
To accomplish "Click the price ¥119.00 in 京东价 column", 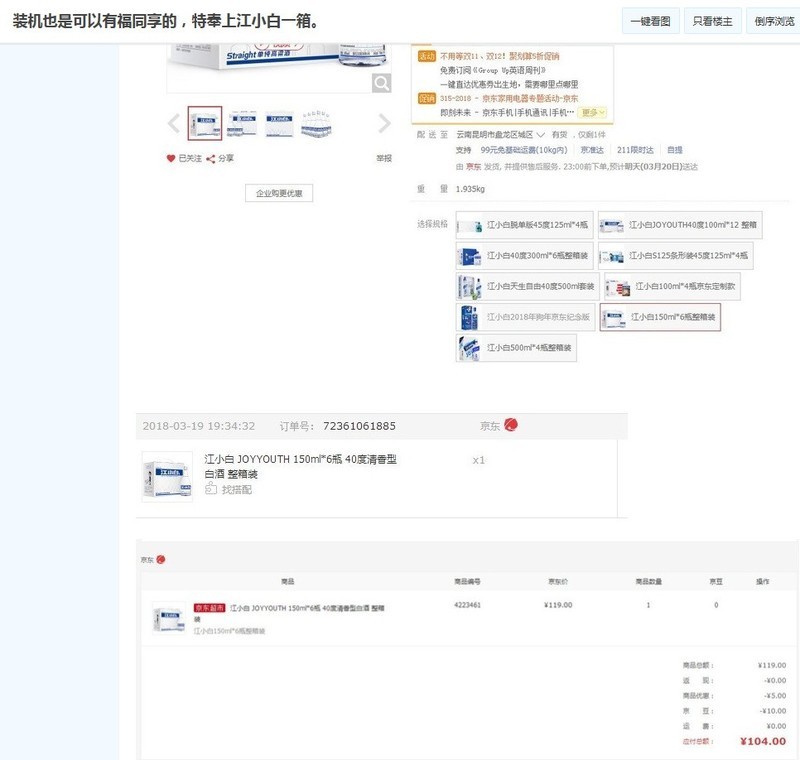I will click(558, 605).
